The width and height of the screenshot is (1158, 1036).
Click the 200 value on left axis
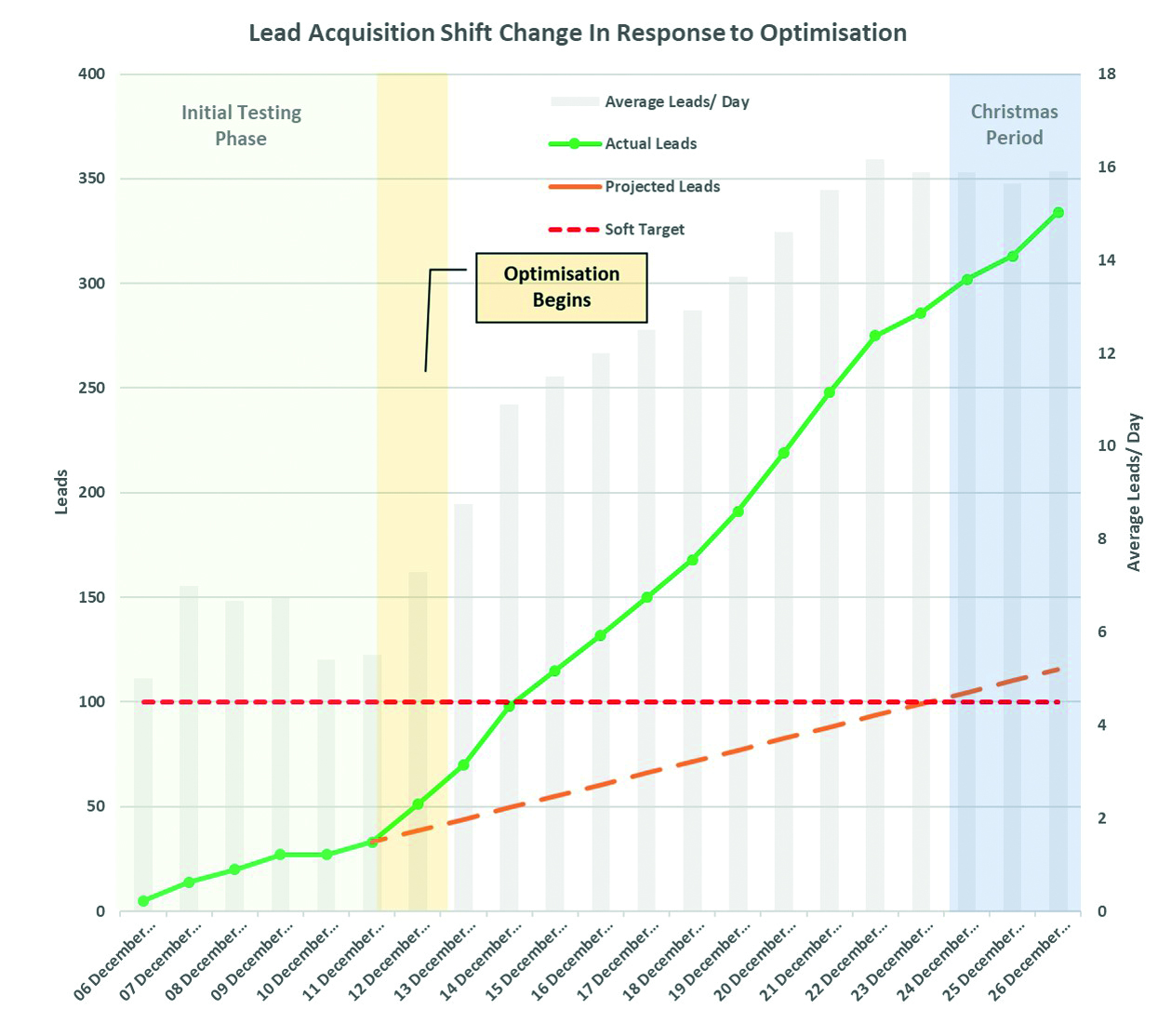[91, 492]
